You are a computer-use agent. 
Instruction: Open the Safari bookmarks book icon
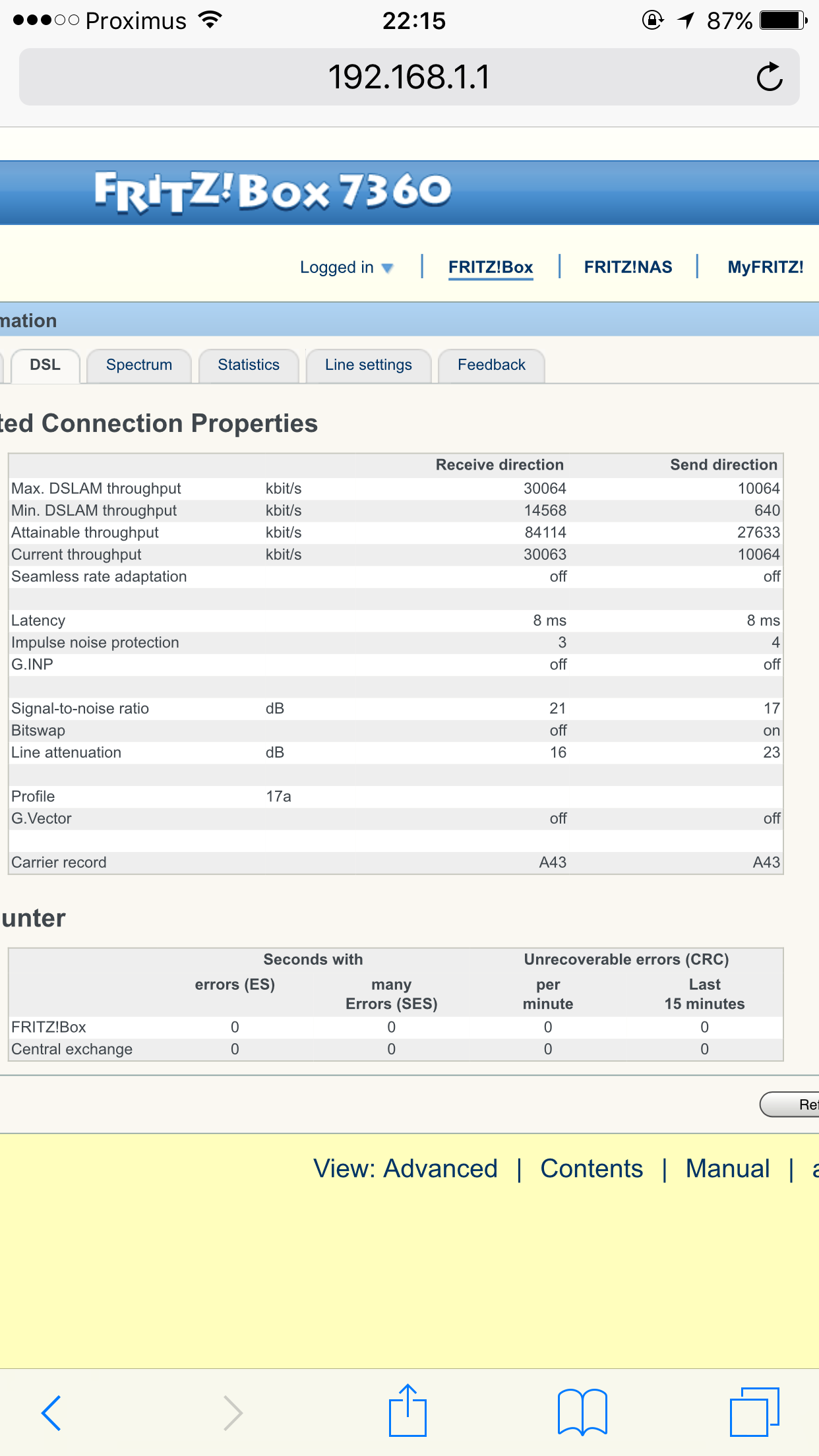coord(582,1412)
